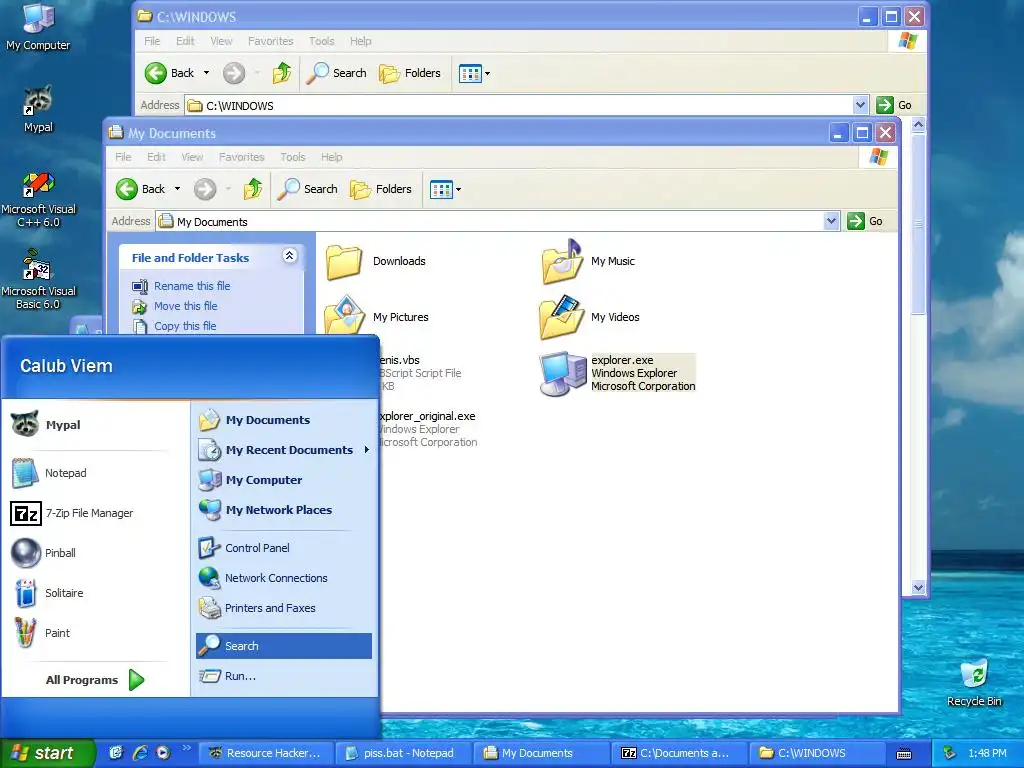Open Solitaire from the Start menu

(x=95, y=593)
